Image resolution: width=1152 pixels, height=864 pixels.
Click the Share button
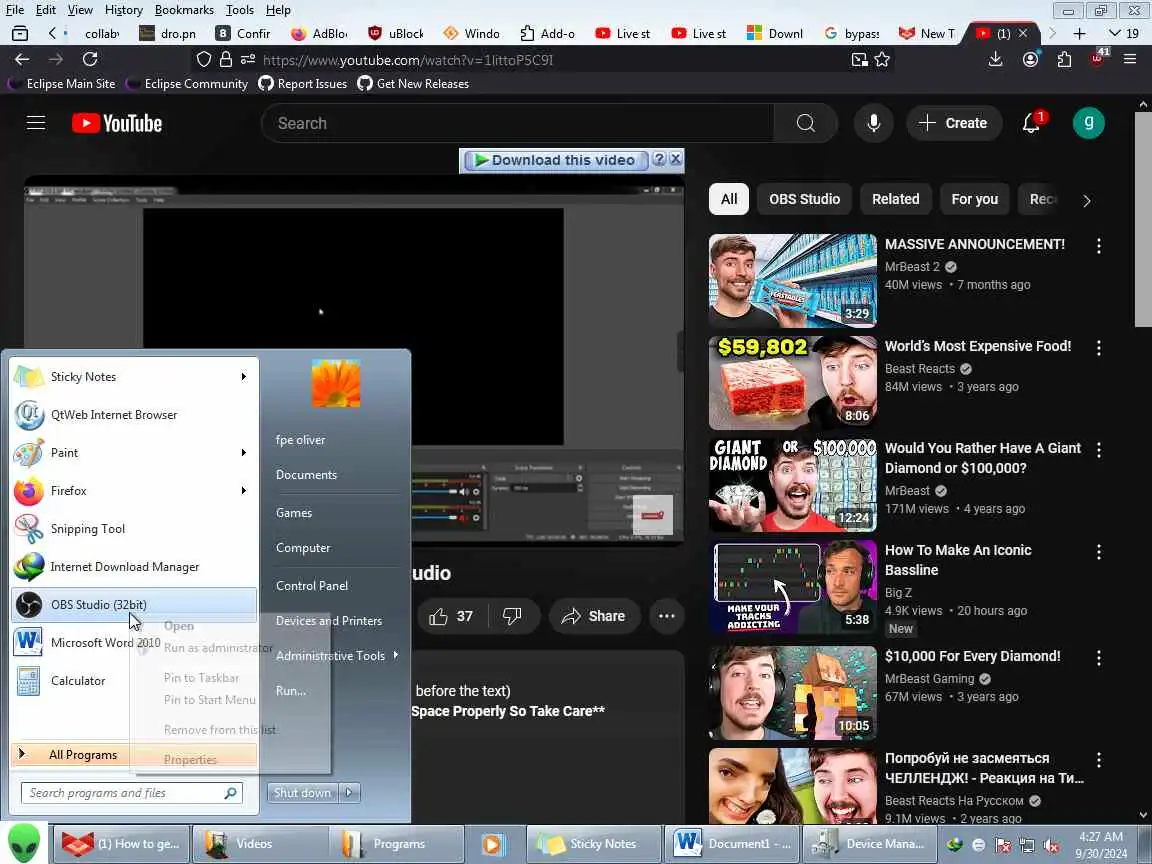pyautogui.click(x=593, y=616)
